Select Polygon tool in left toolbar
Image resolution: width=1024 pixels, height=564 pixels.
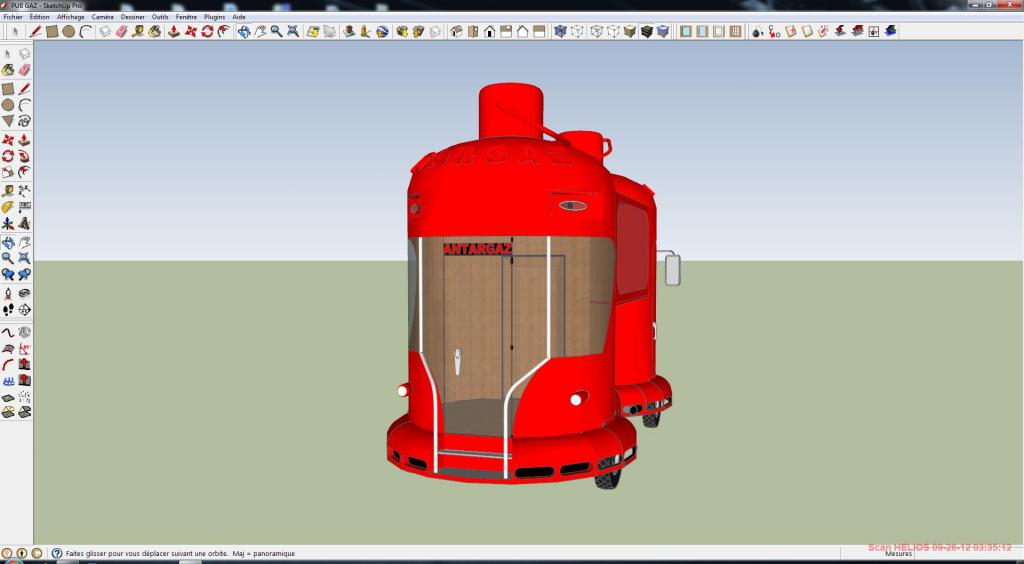(x=8, y=121)
